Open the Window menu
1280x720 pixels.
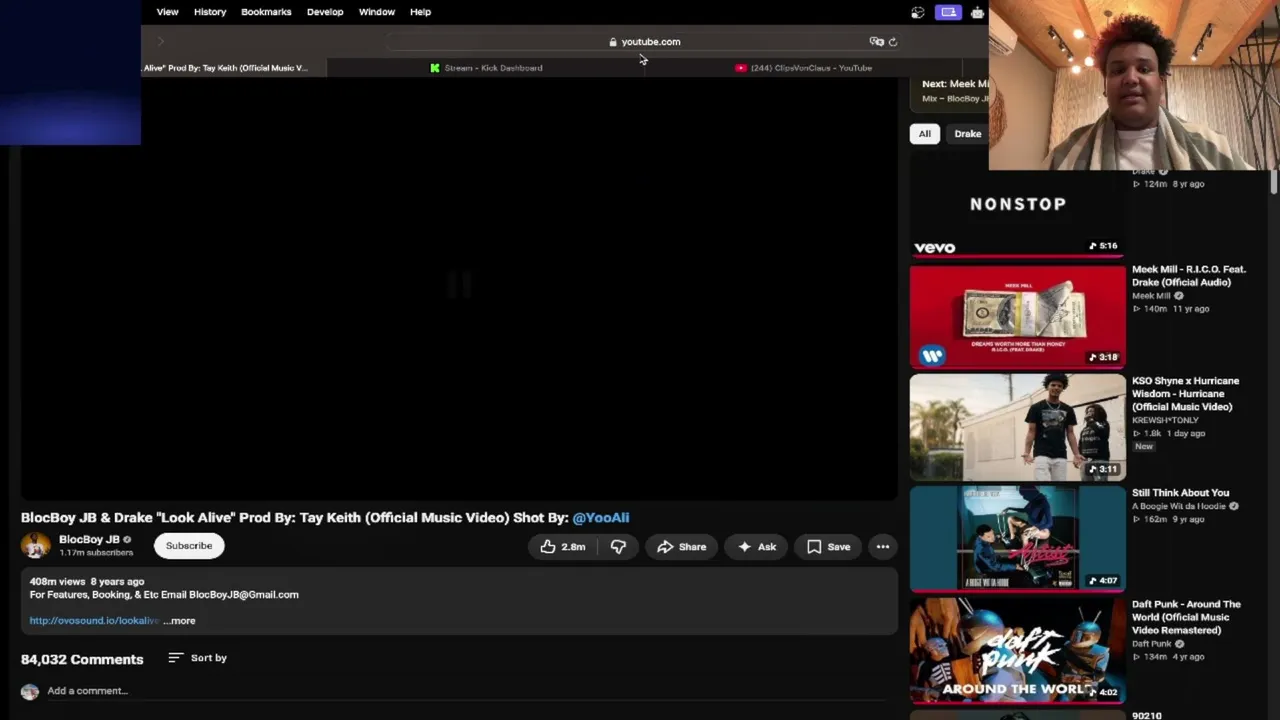click(377, 12)
